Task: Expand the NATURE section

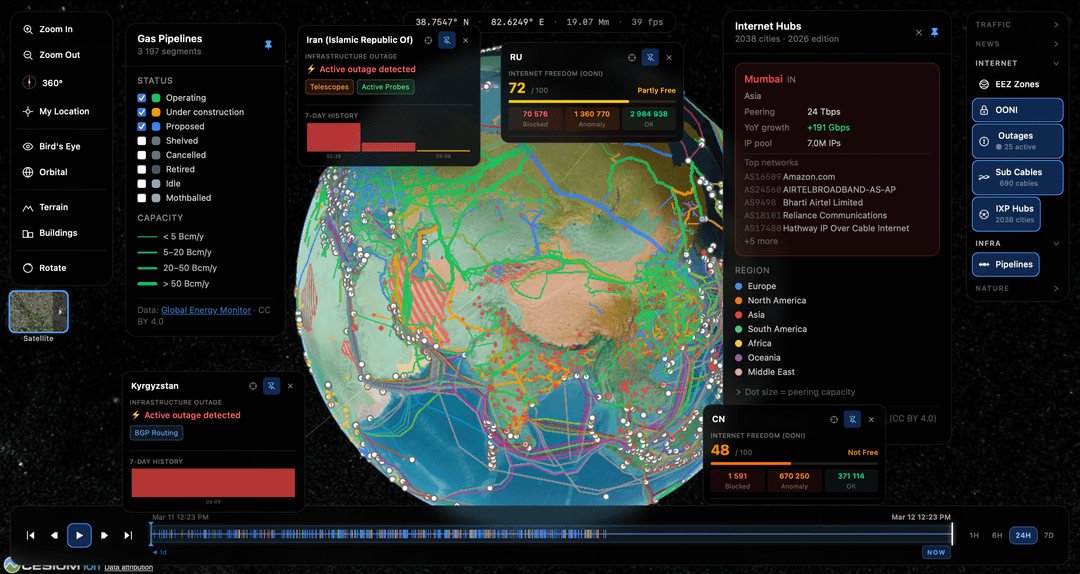Action: (1018, 288)
